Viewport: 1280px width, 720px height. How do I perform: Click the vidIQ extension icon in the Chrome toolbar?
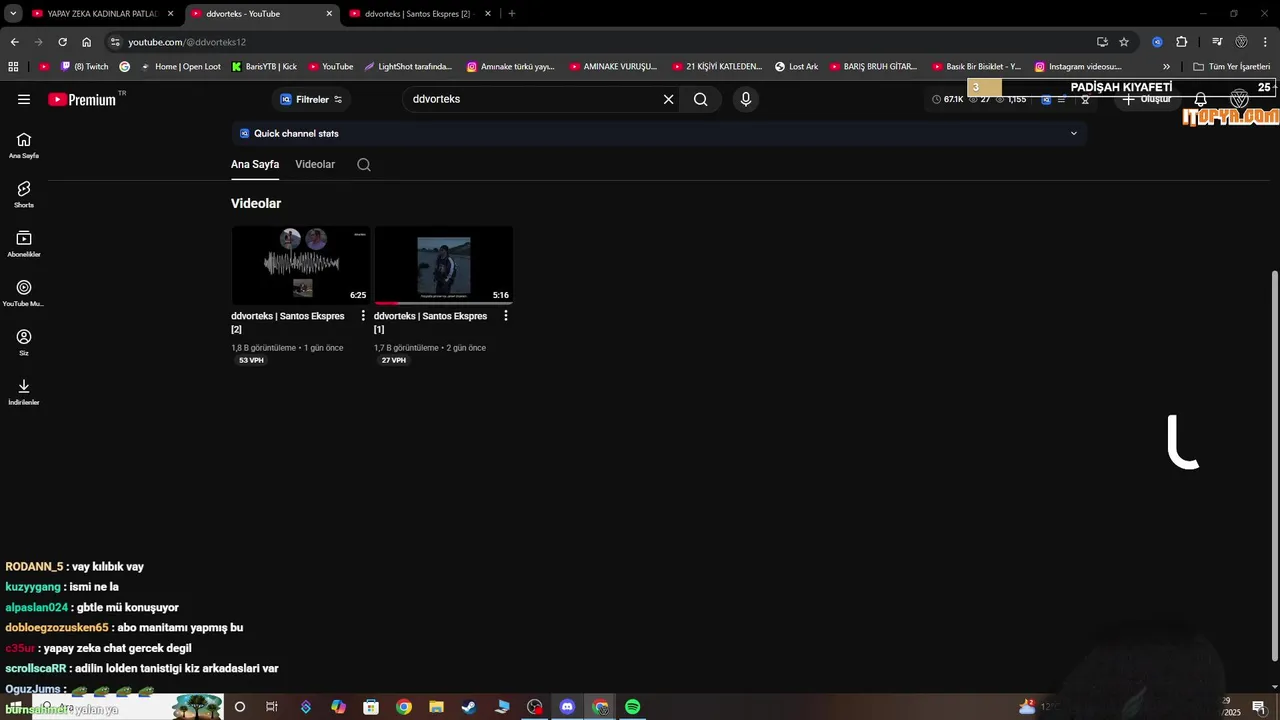point(1157,42)
